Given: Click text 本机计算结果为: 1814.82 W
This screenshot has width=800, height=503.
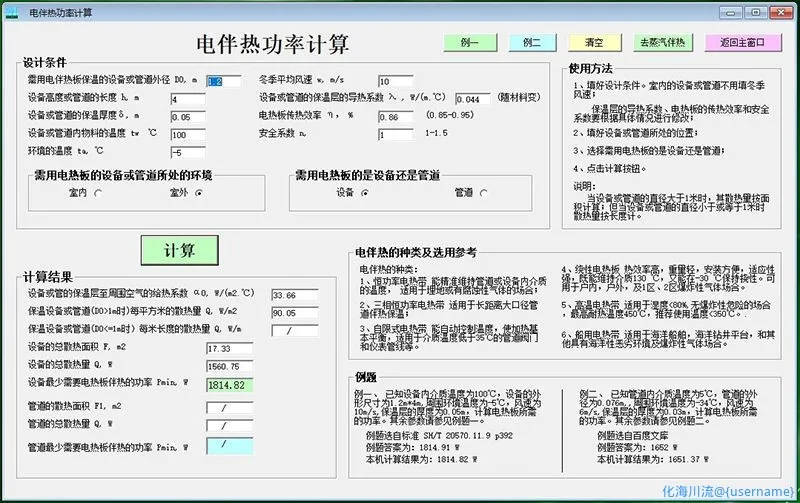Looking at the screenshot, I should point(421,459).
